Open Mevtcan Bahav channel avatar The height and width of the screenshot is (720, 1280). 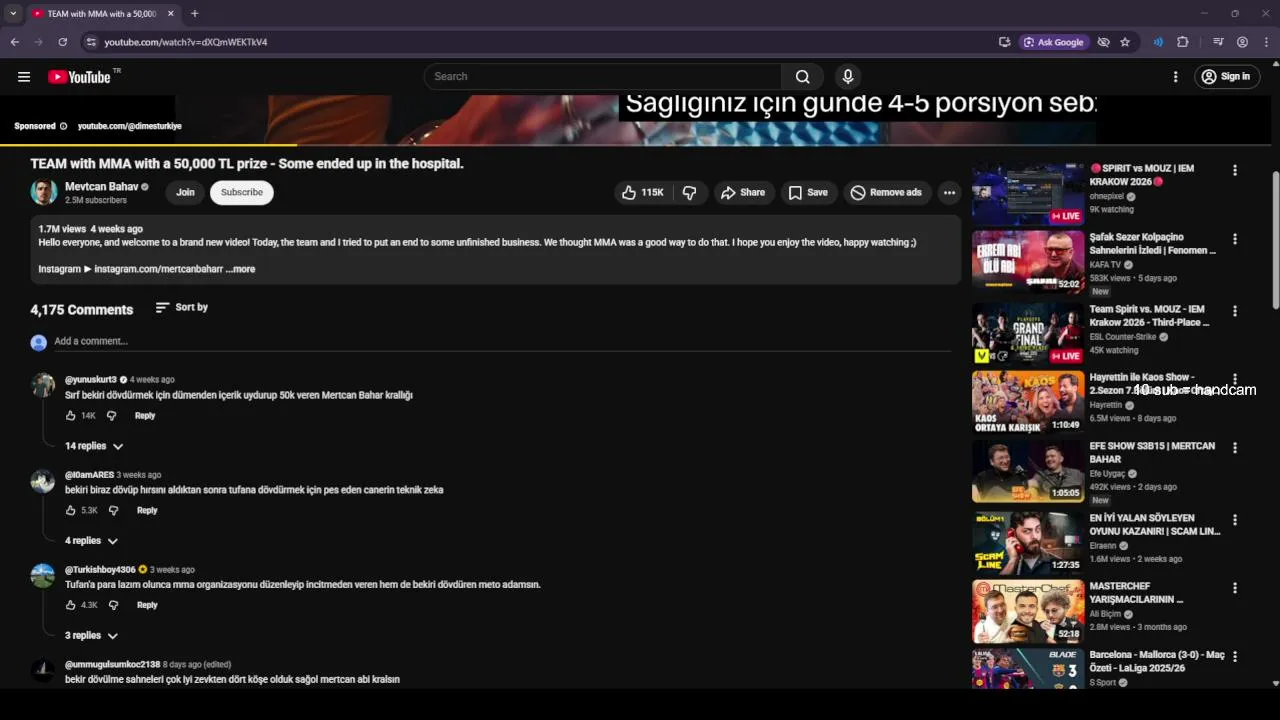(x=43, y=192)
